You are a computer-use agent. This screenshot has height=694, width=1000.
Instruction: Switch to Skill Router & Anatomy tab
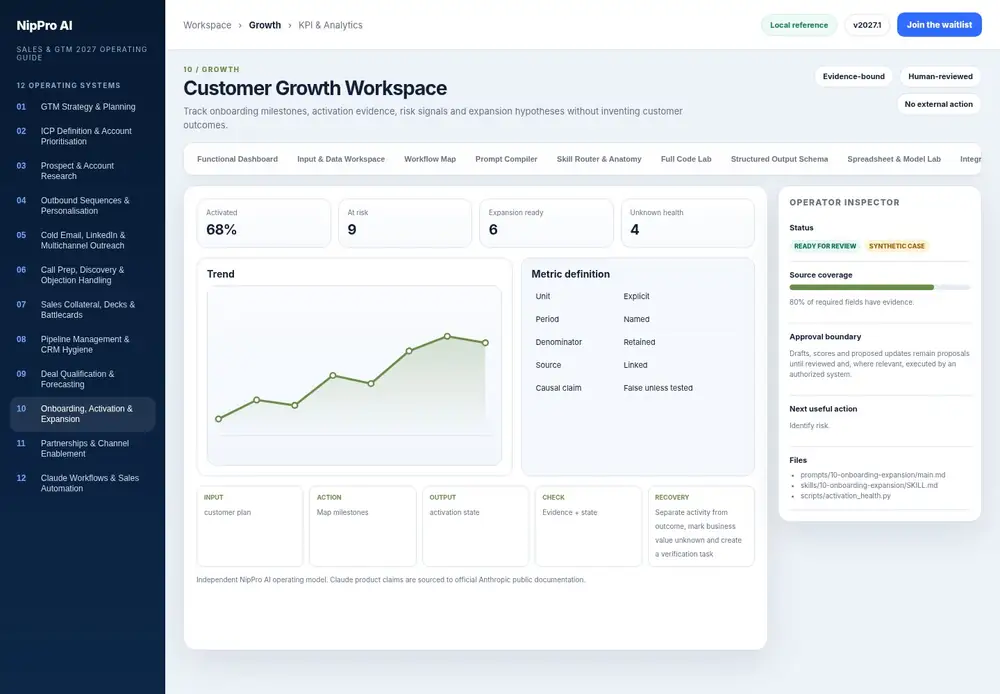click(x=599, y=159)
